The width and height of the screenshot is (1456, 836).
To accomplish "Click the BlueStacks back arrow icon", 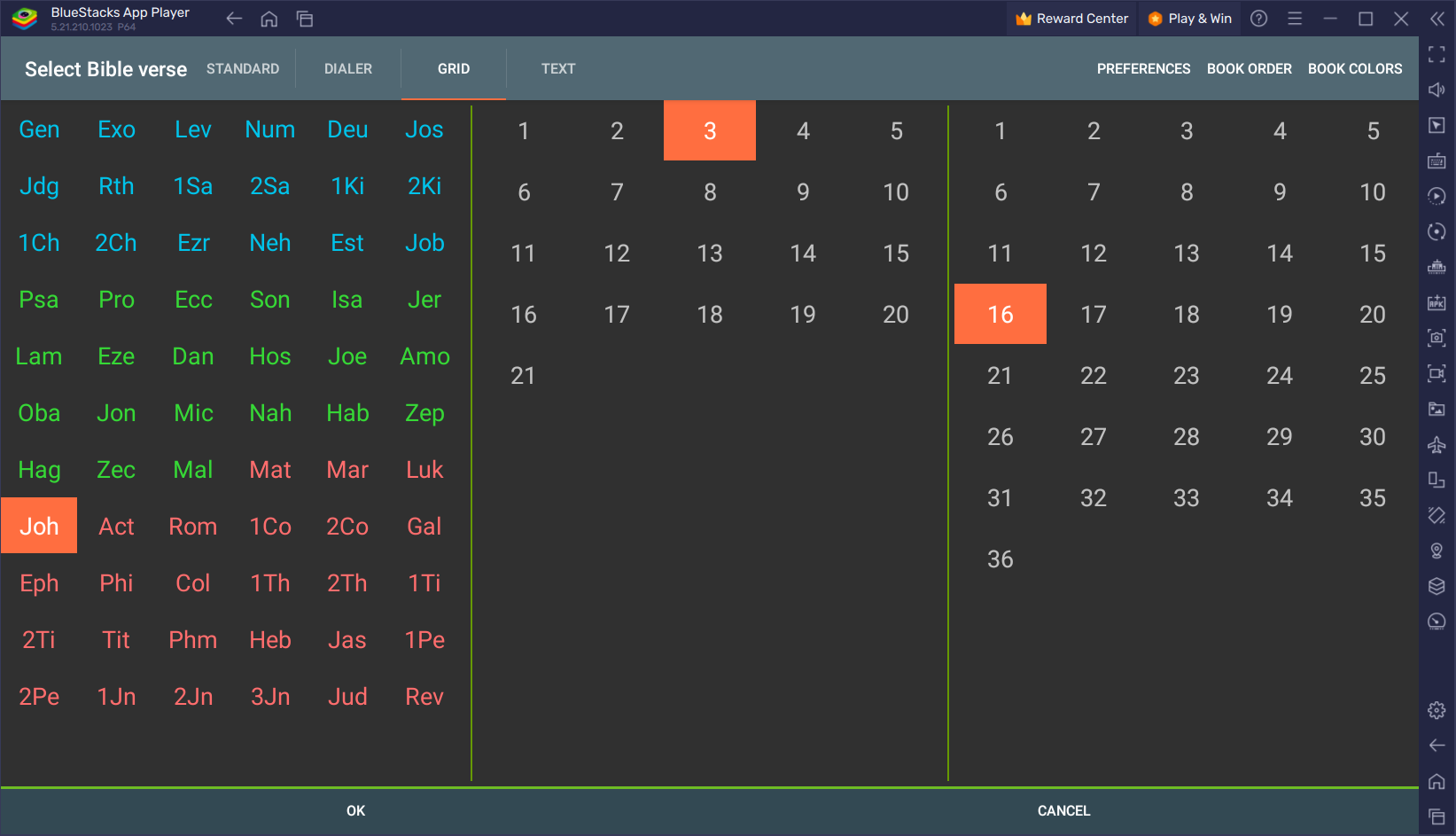I will pyautogui.click(x=234, y=19).
